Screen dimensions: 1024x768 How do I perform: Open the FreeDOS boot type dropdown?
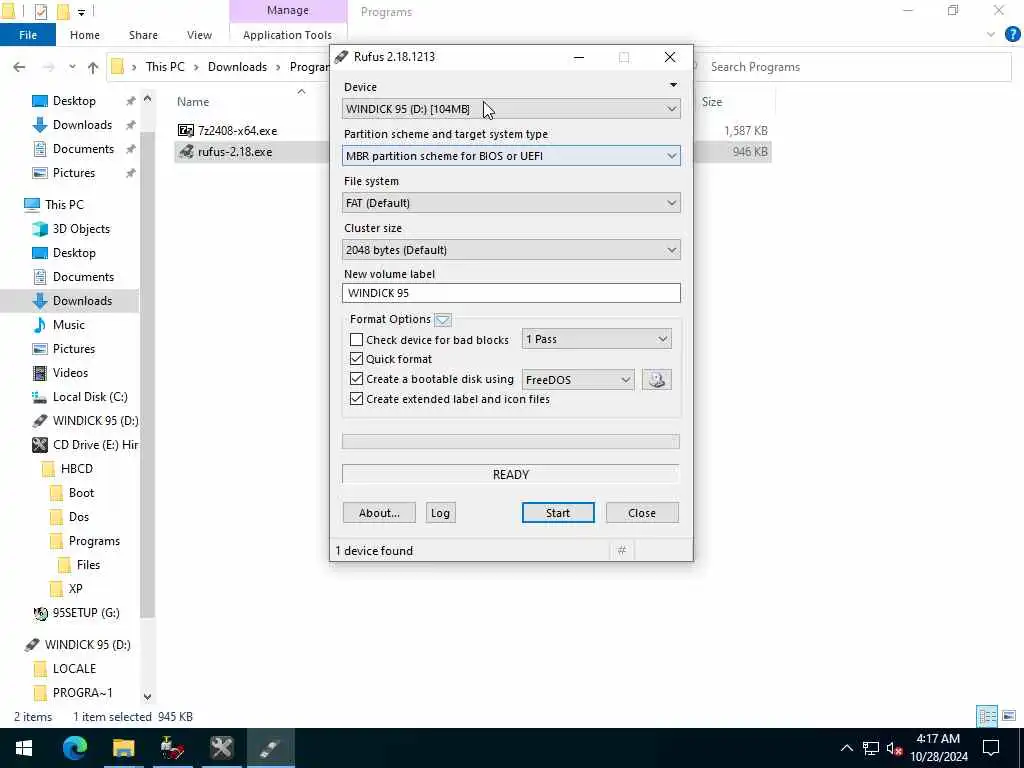tap(578, 379)
